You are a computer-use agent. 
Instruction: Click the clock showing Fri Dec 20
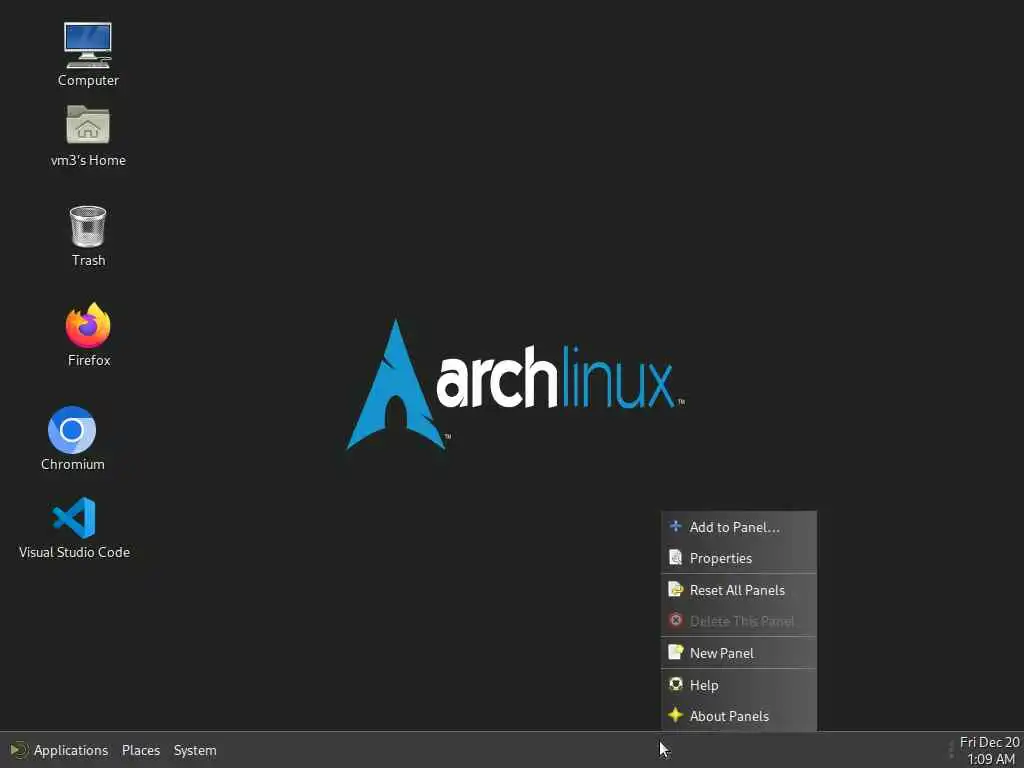(x=989, y=750)
